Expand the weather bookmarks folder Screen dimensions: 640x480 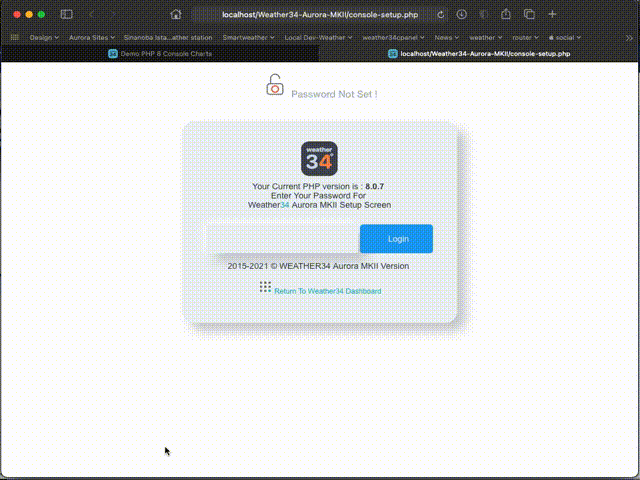coord(485,38)
